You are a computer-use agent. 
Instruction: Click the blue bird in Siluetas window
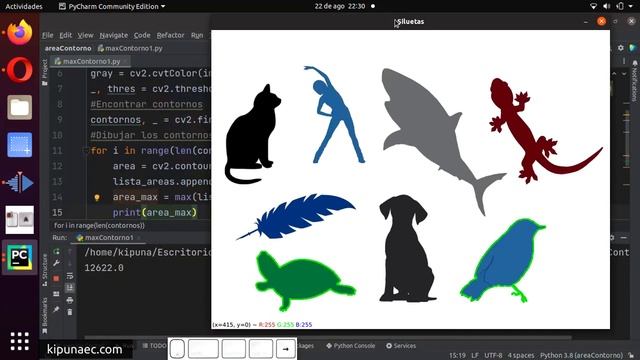(x=503, y=261)
